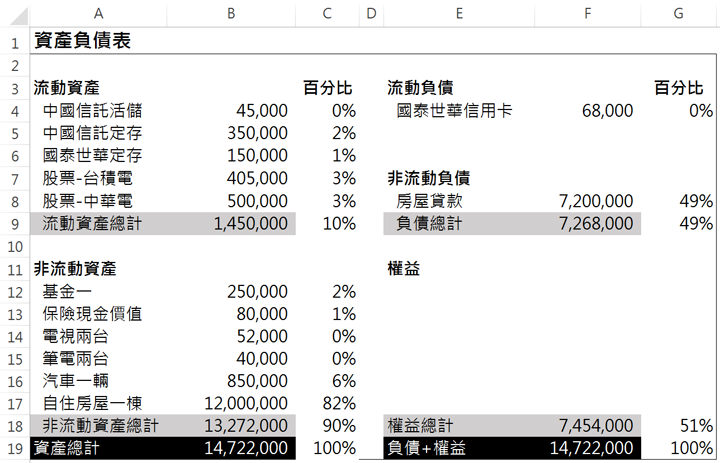
Task: Click the 國泰世華定存 cell
Action: tap(98, 155)
